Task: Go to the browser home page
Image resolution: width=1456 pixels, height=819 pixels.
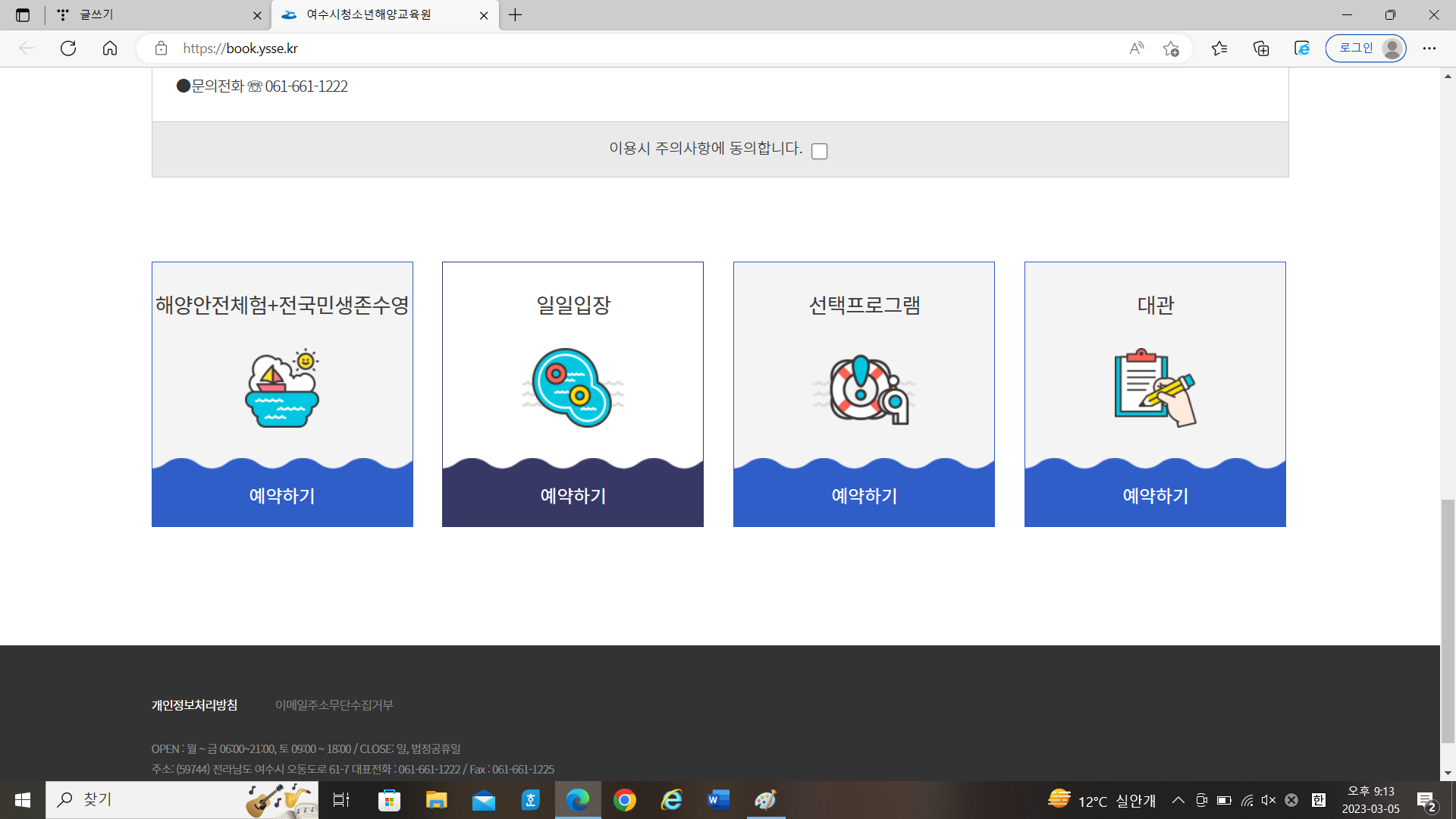Action: (x=110, y=49)
